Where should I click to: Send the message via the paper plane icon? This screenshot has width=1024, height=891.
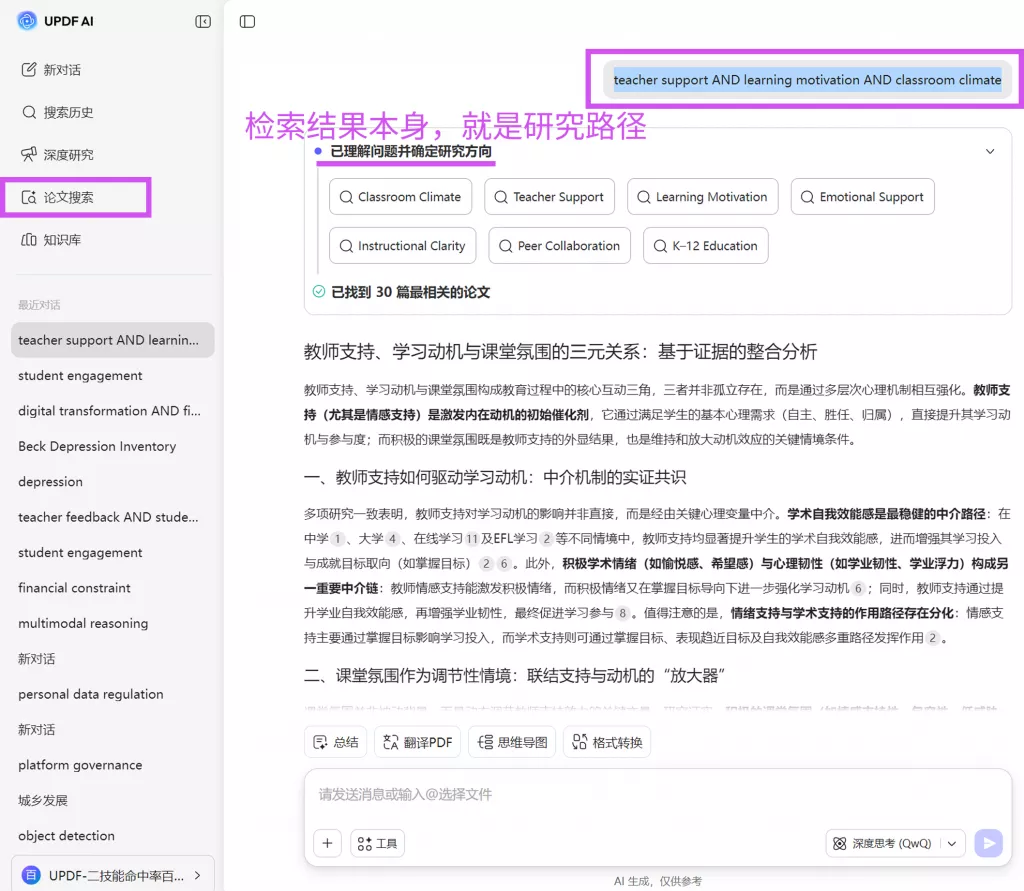coord(989,843)
